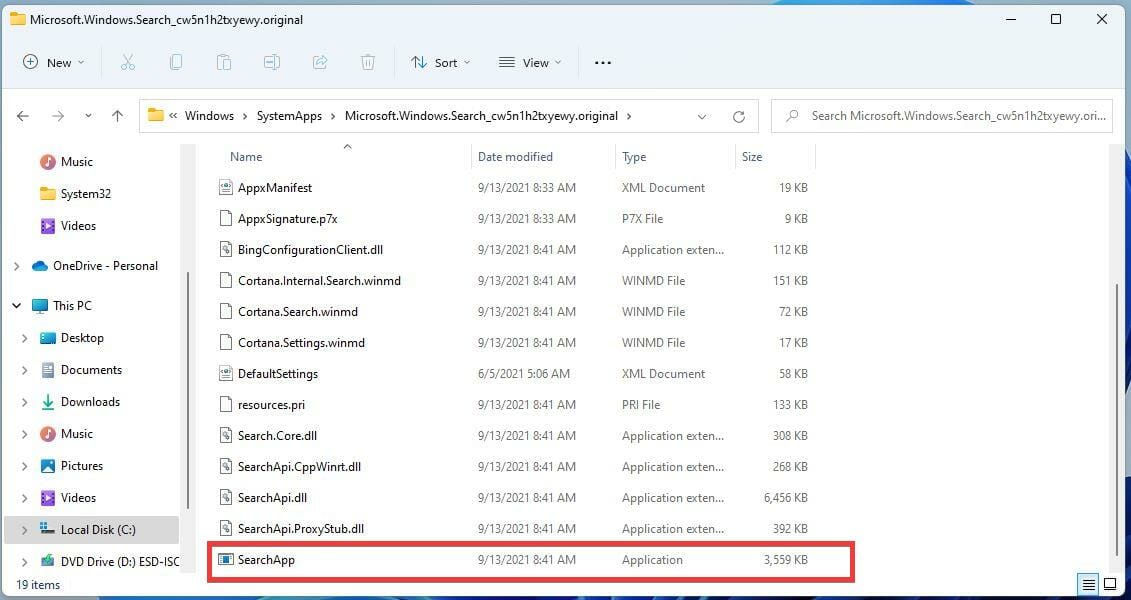Click the forward navigation arrow
1131x600 pixels.
click(56, 115)
